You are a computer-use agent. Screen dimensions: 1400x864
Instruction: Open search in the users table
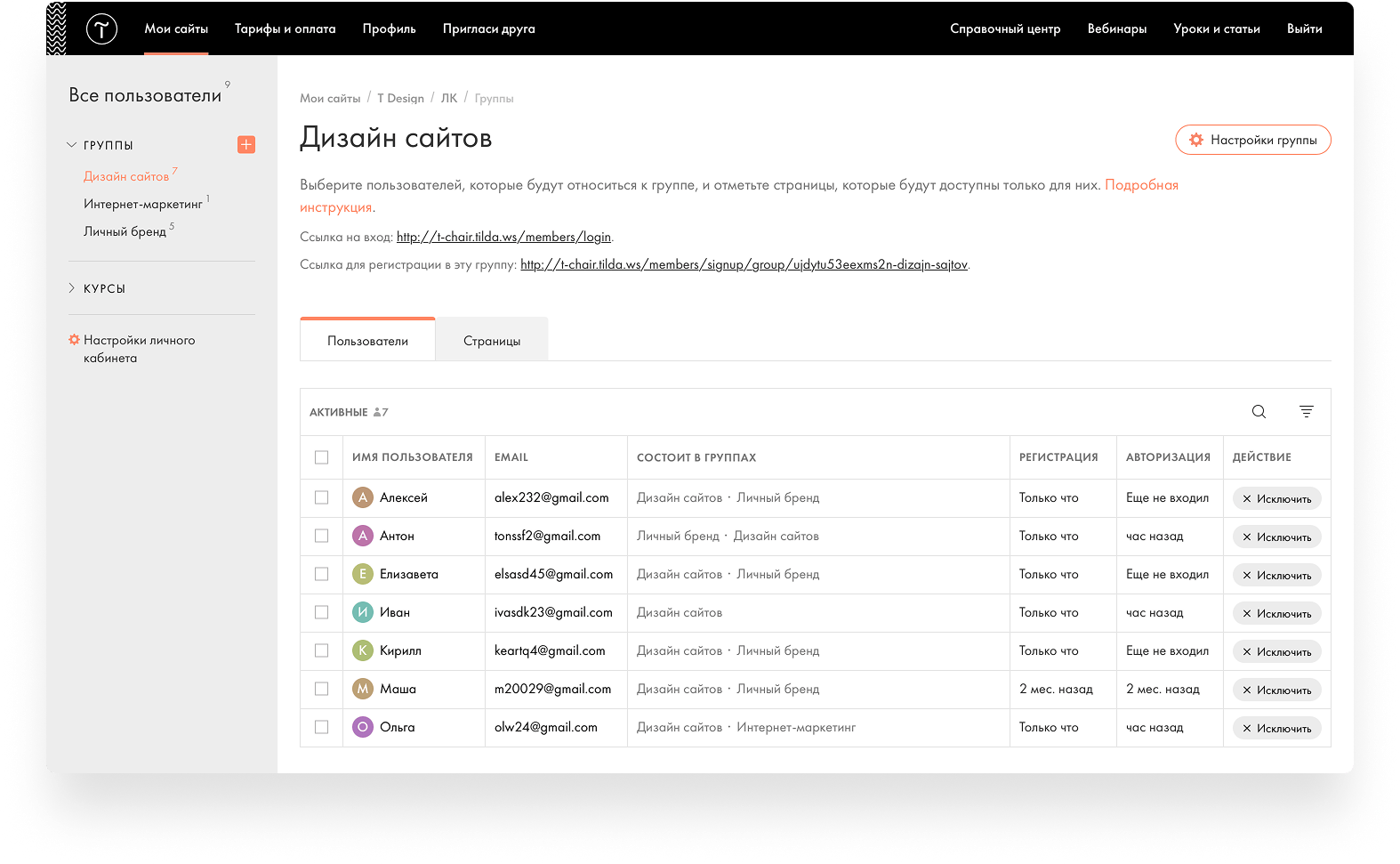[x=1259, y=411]
